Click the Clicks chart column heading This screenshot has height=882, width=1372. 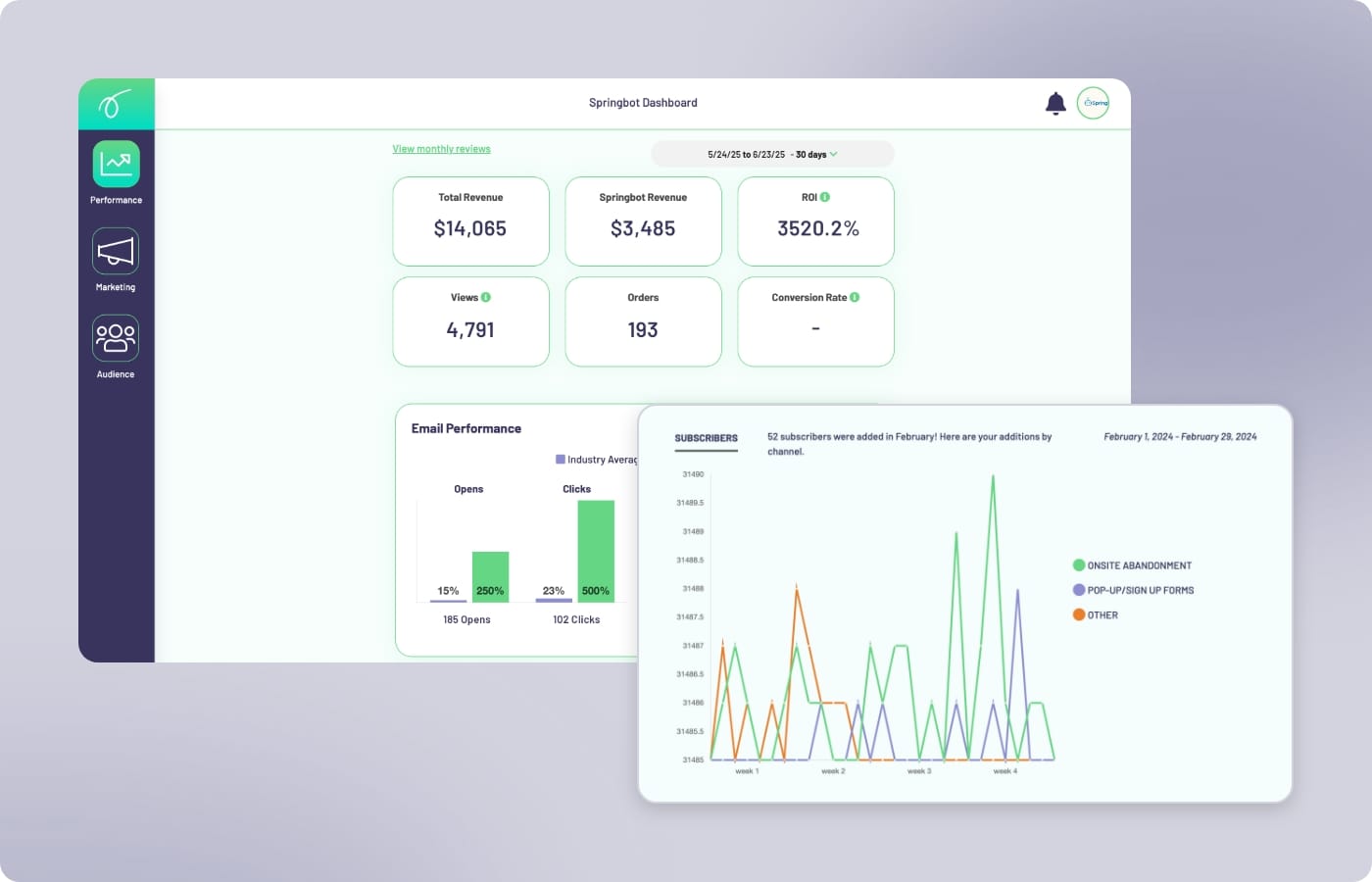coord(576,489)
